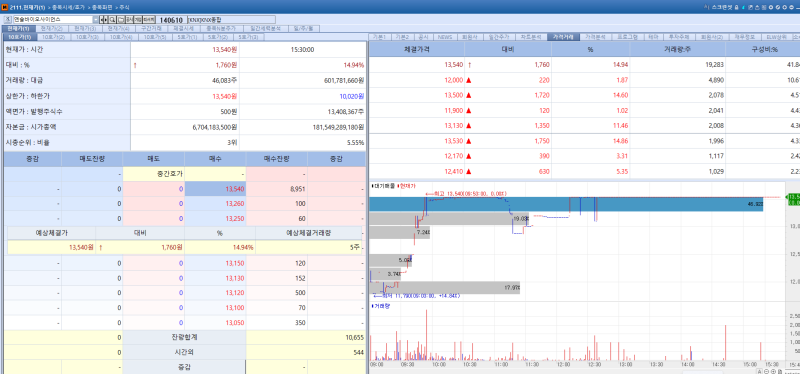Select the 5호가(1) tab
Screen dimensions: 800x374
tap(187, 37)
